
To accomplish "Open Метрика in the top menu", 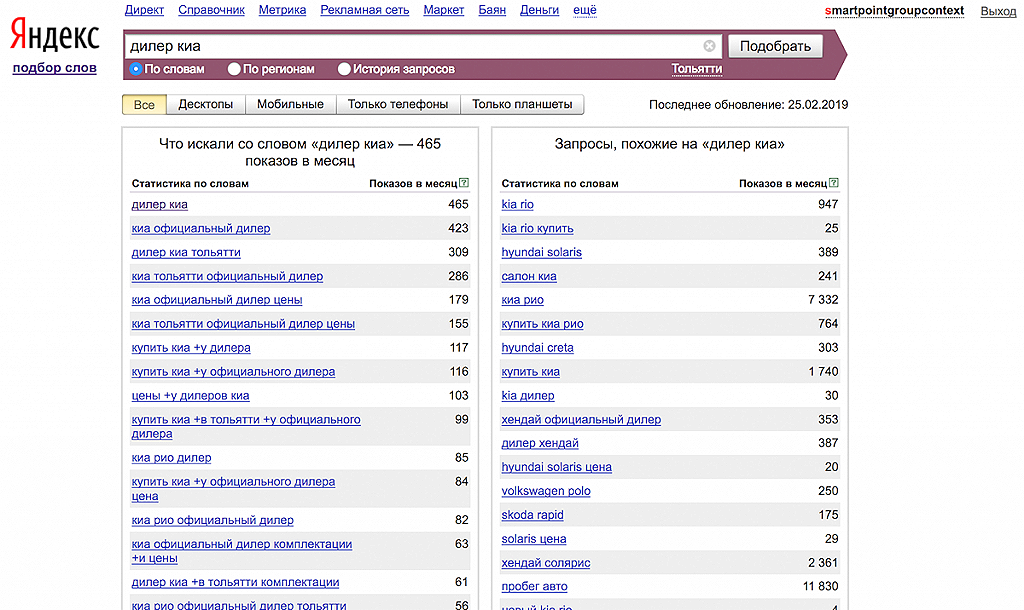I will (x=282, y=10).
